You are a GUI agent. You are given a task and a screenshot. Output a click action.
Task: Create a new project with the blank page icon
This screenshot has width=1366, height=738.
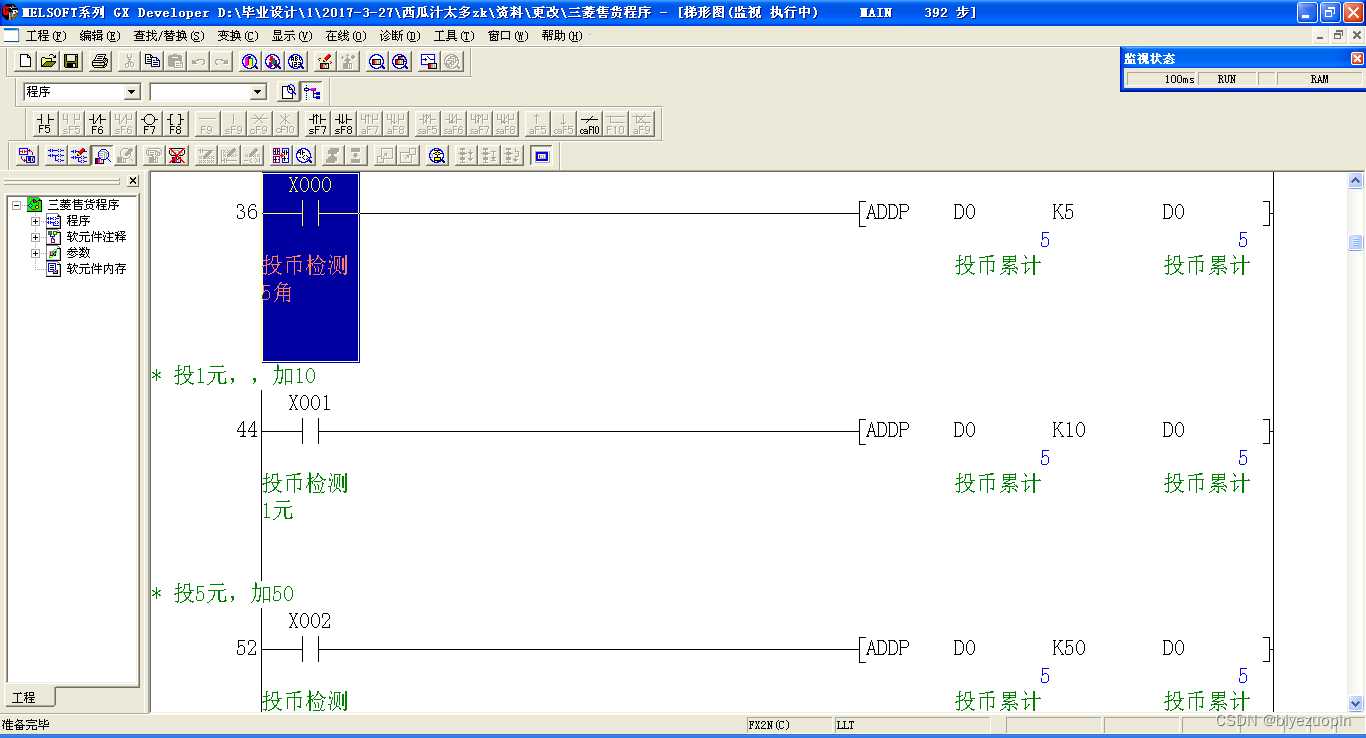pos(26,62)
